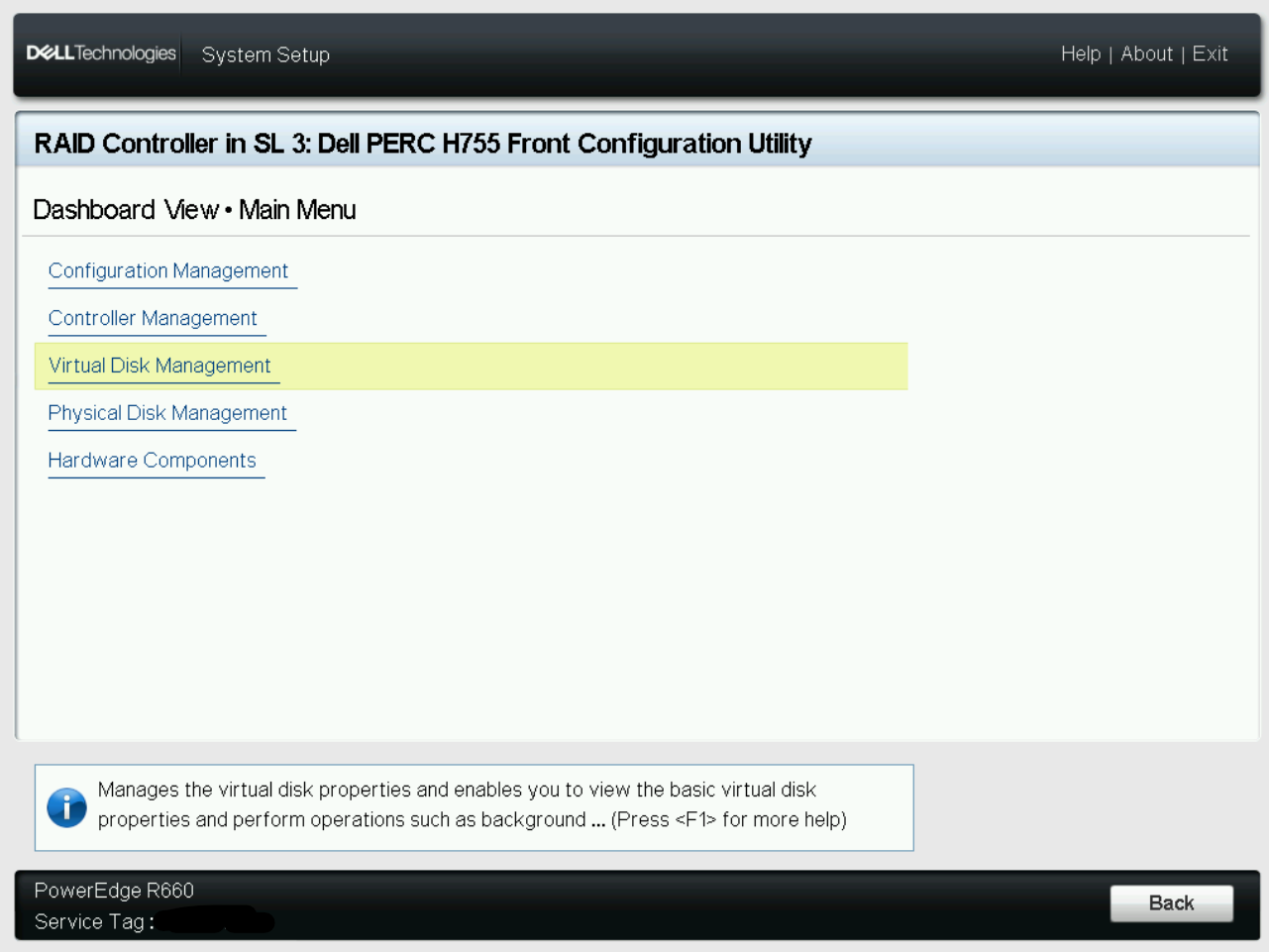Open Help in the top bar
Image resolution: width=1269 pixels, height=952 pixels.
[1080, 54]
